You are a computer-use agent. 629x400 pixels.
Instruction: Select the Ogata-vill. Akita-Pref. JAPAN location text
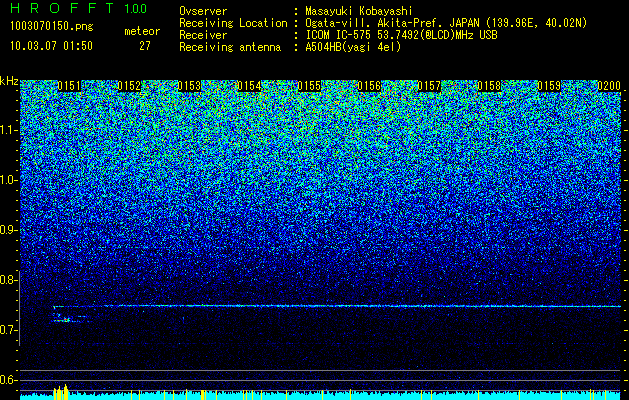(446, 23)
